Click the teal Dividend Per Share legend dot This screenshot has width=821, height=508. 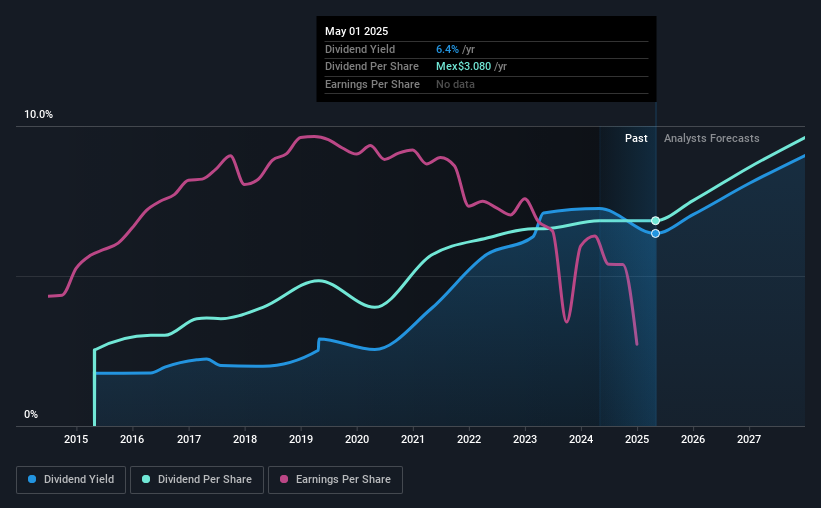click(146, 479)
